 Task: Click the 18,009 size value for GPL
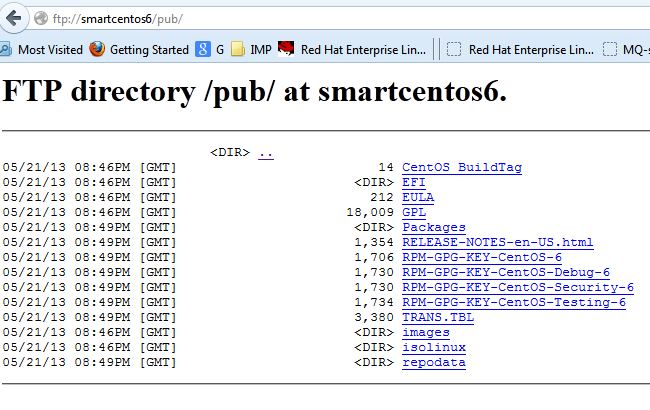click(x=370, y=212)
